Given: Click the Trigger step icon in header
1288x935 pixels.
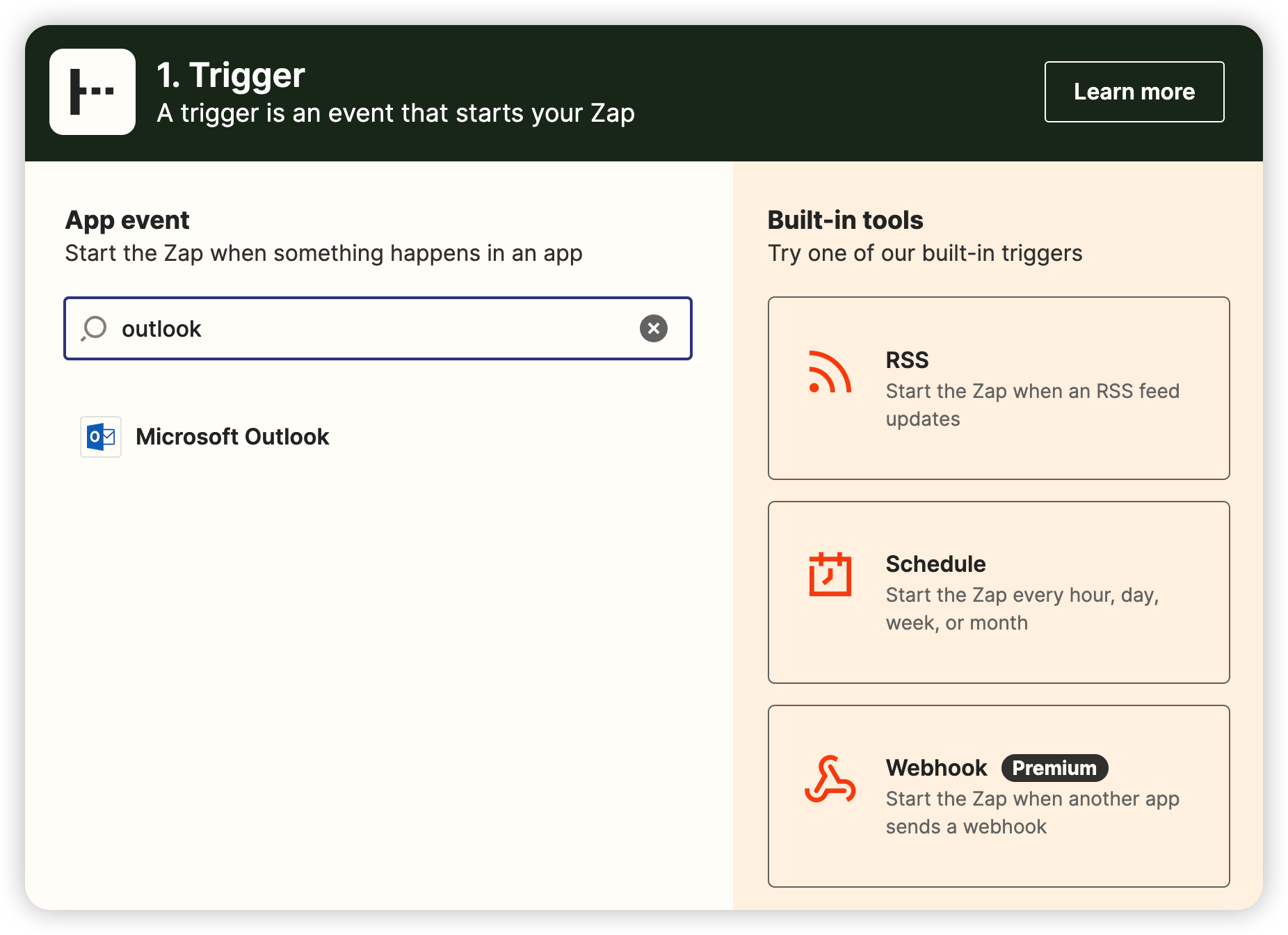Looking at the screenshot, I should pos(92,92).
